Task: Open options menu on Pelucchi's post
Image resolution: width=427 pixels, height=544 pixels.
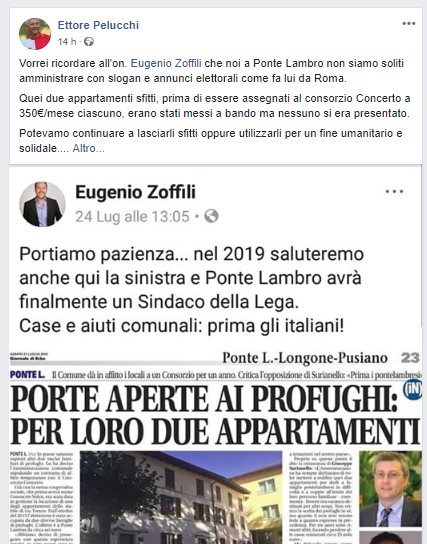Action: pyautogui.click(x=409, y=24)
